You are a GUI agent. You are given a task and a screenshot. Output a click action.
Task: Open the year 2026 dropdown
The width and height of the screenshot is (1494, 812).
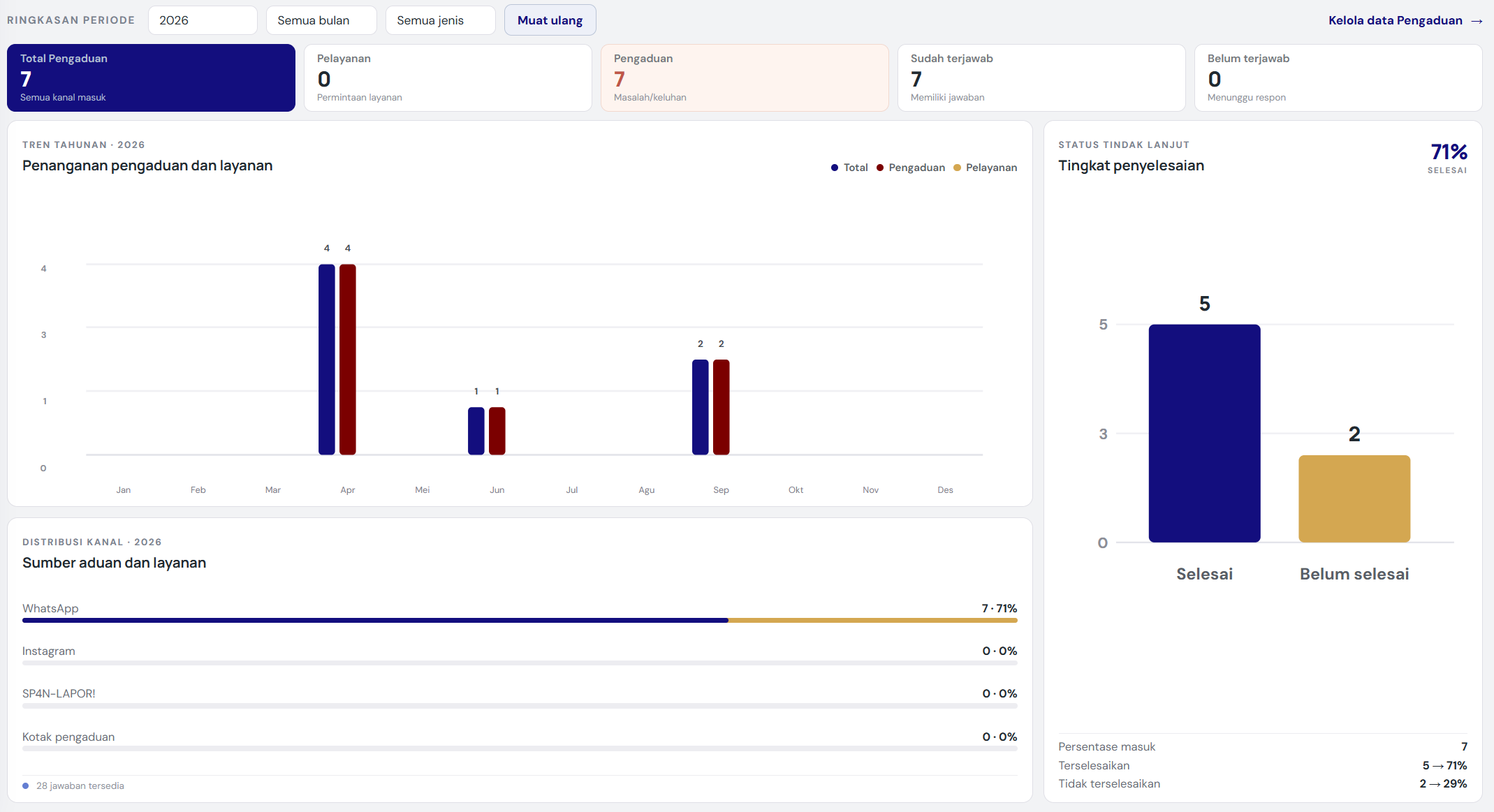[x=203, y=20]
